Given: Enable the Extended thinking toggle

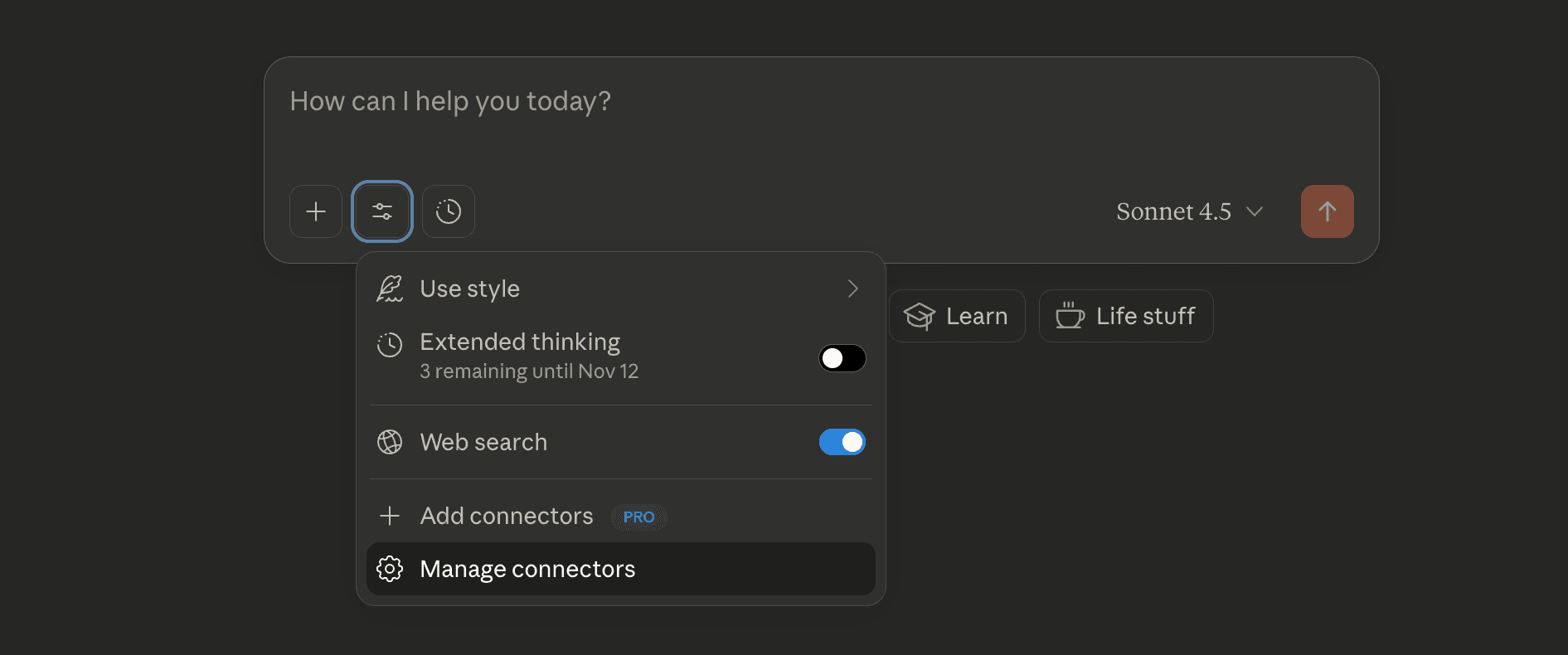Looking at the screenshot, I should 842,358.
